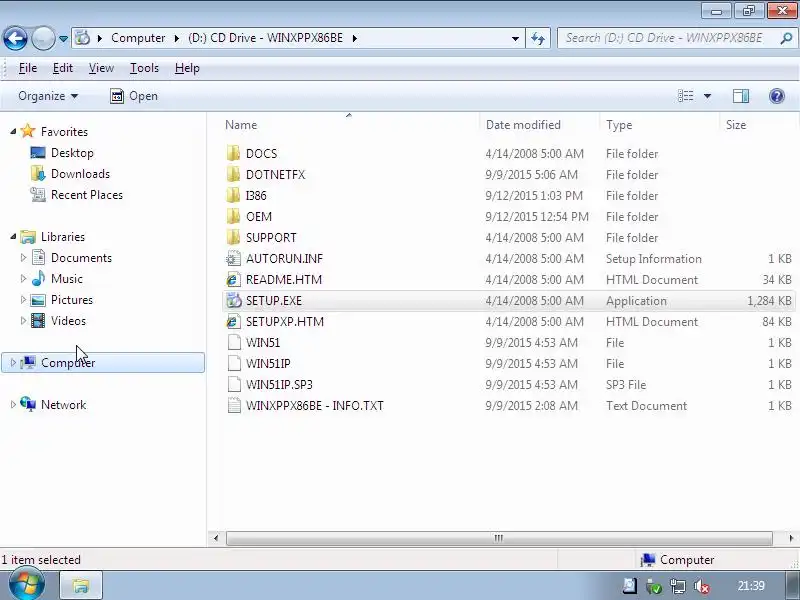Open the Edit menu
This screenshot has width=800, height=600.
[63, 68]
